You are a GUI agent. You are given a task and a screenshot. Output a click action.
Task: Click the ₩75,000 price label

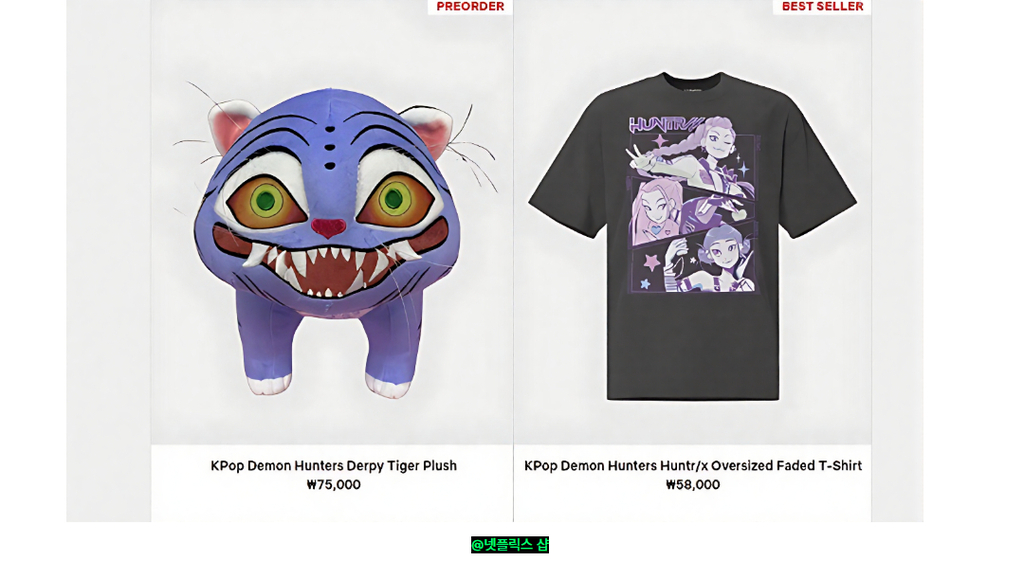click(333, 484)
